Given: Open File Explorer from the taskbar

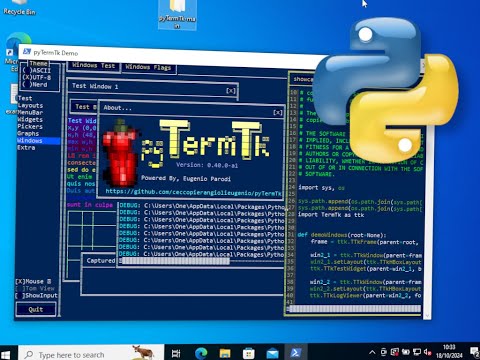Looking at the screenshot, I should click(225, 353).
